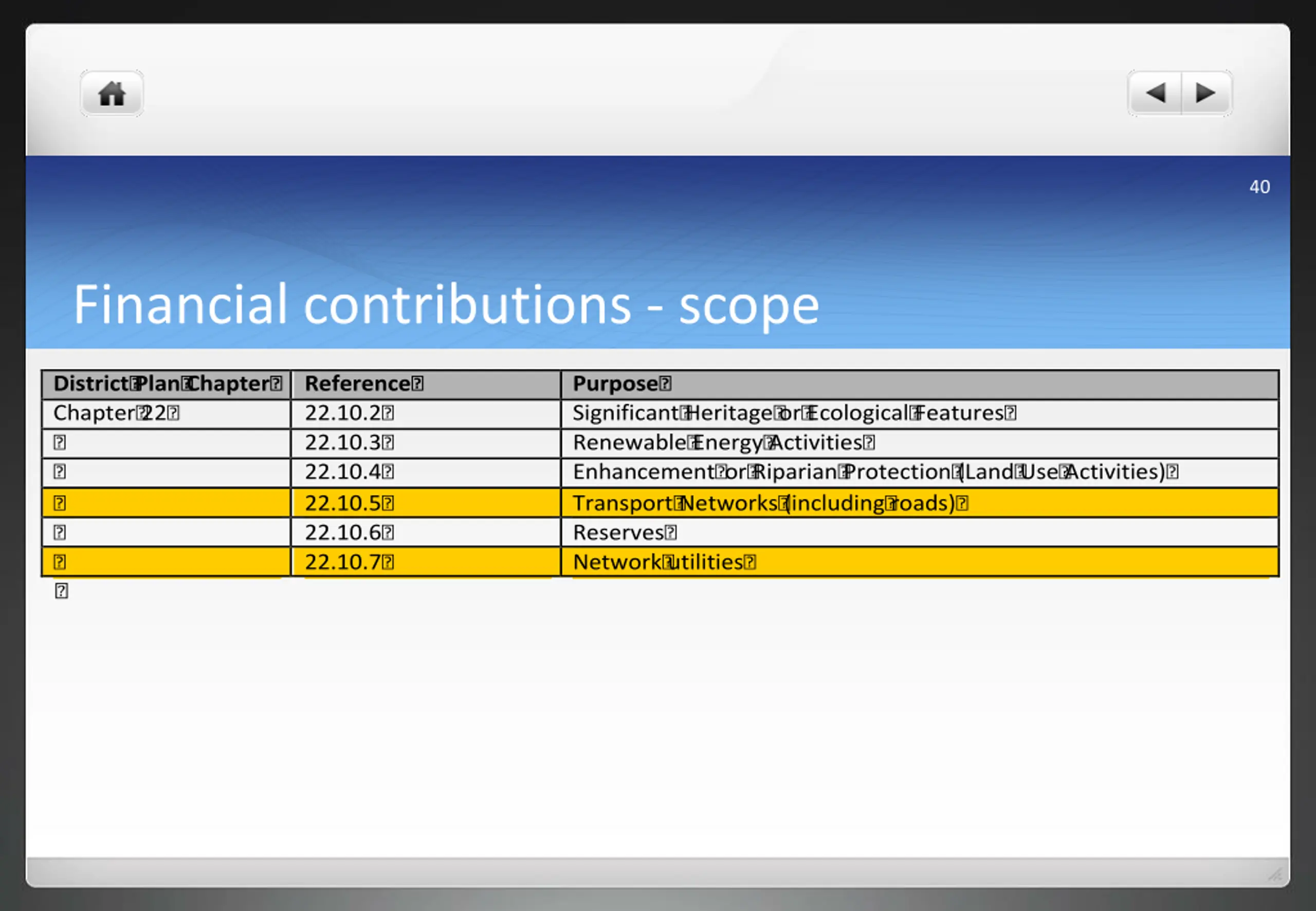The height and width of the screenshot is (911, 1316).
Task: Advance with the next slide arrow
Action: (x=1205, y=94)
